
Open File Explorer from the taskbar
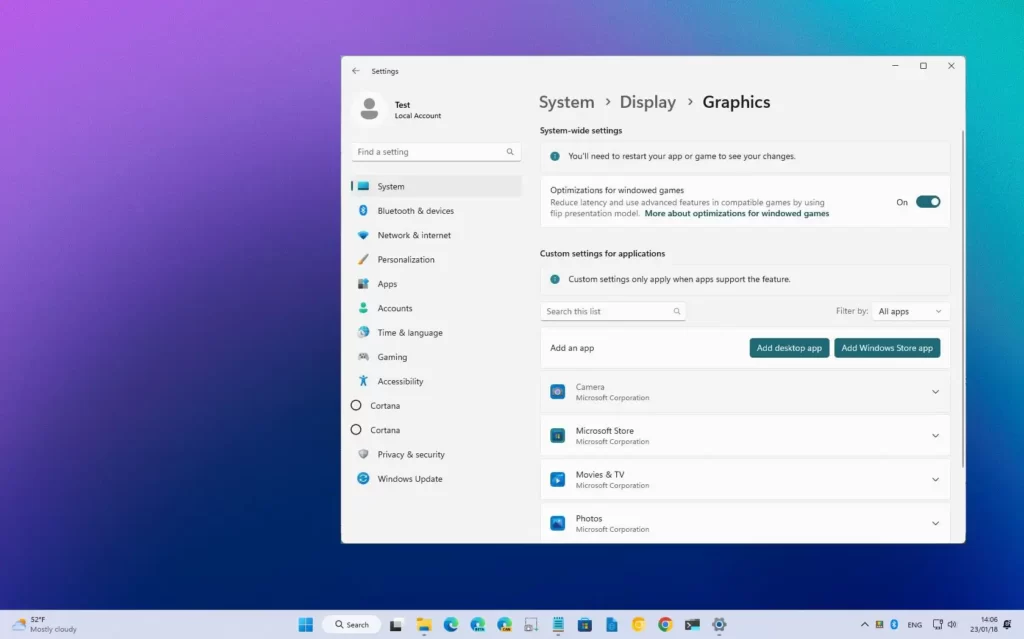pyautogui.click(x=424, y=625)
